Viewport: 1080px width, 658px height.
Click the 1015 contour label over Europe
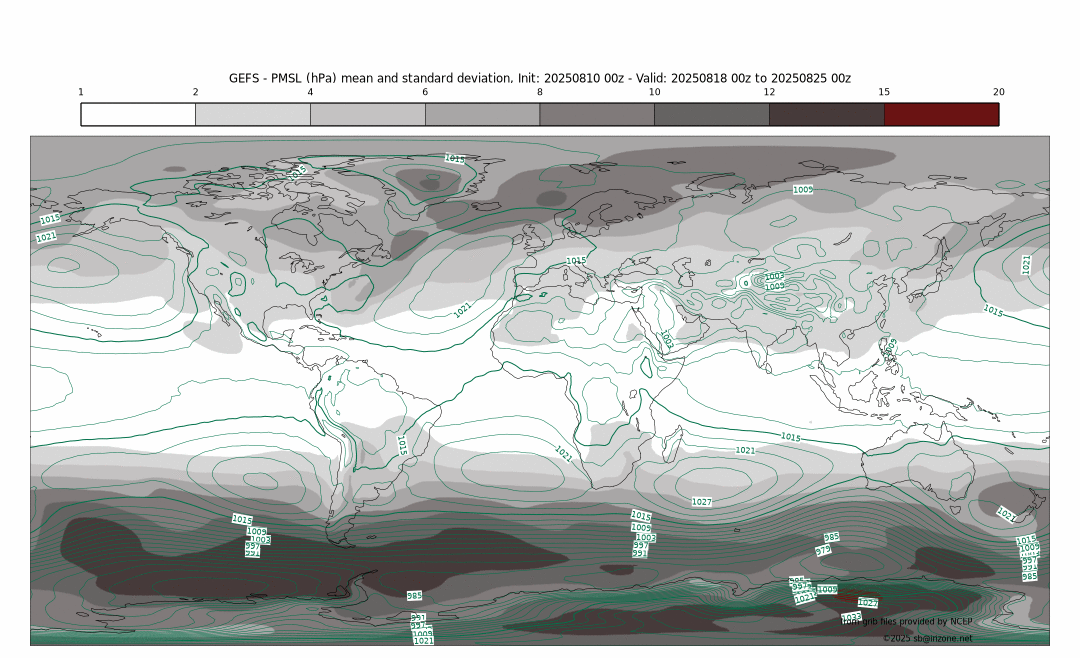pos(576,260)
